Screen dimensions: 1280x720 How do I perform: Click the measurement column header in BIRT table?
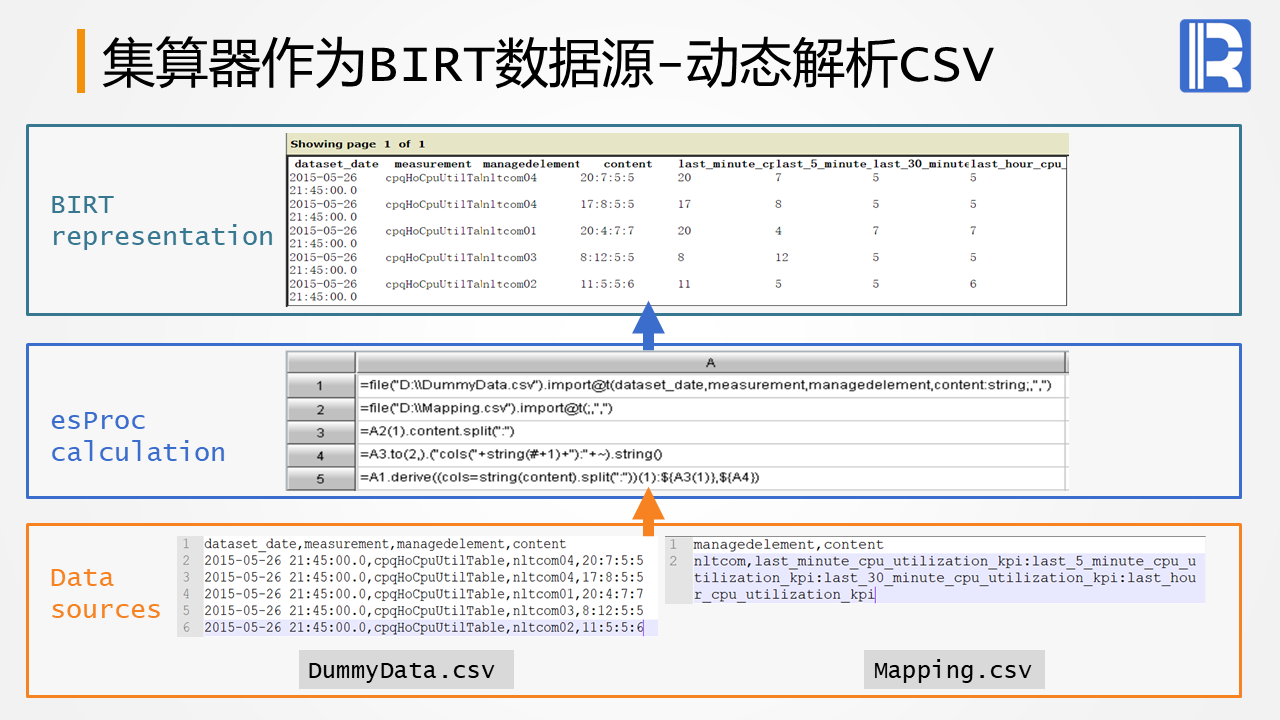[x=432, y=164]
